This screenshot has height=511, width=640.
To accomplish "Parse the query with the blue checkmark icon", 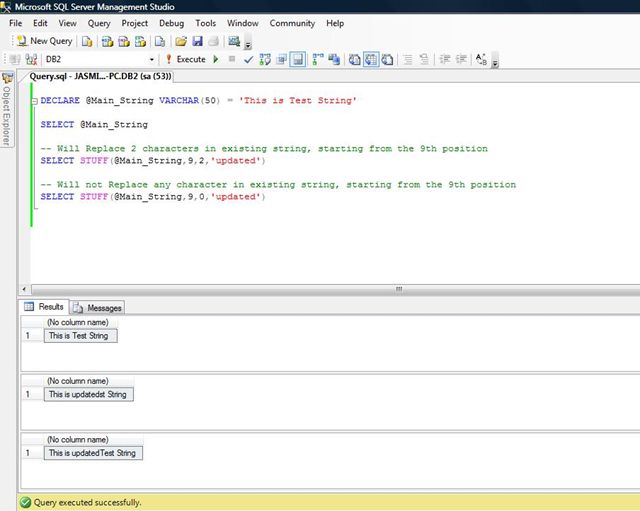I will pos(248,59).
